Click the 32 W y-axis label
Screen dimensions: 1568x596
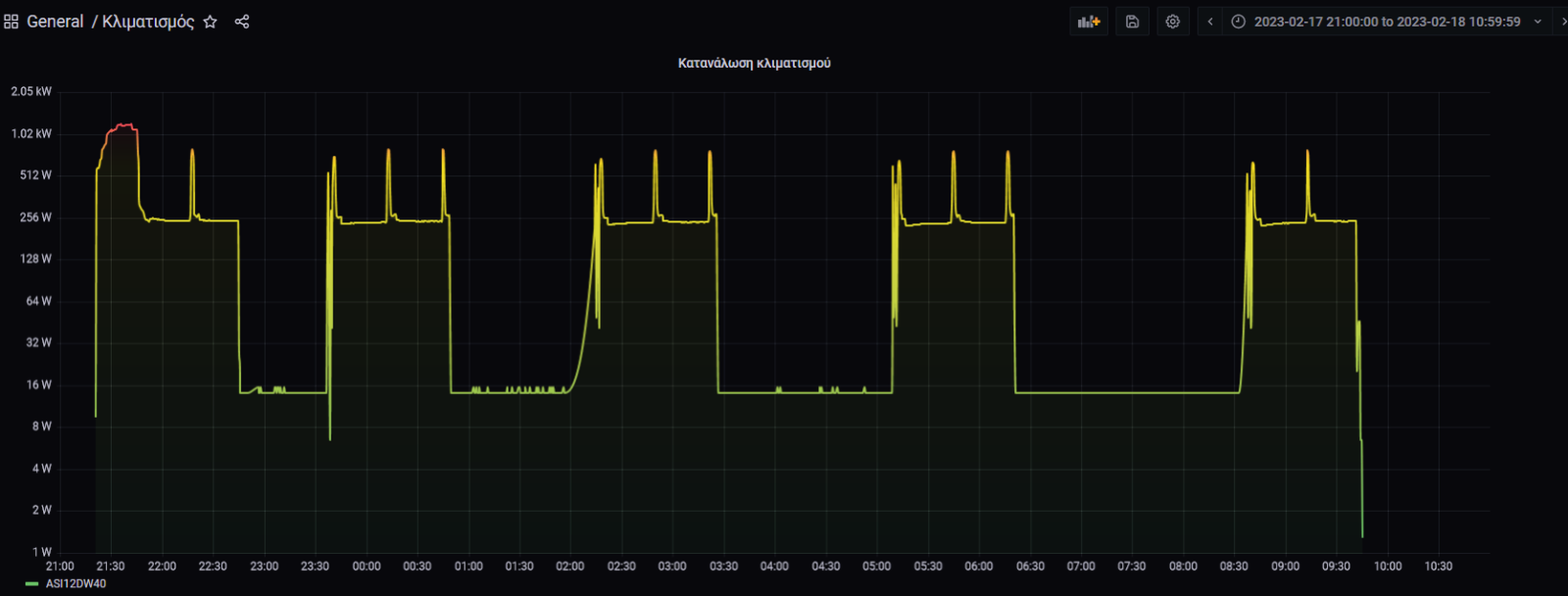[x=39, y=343]
